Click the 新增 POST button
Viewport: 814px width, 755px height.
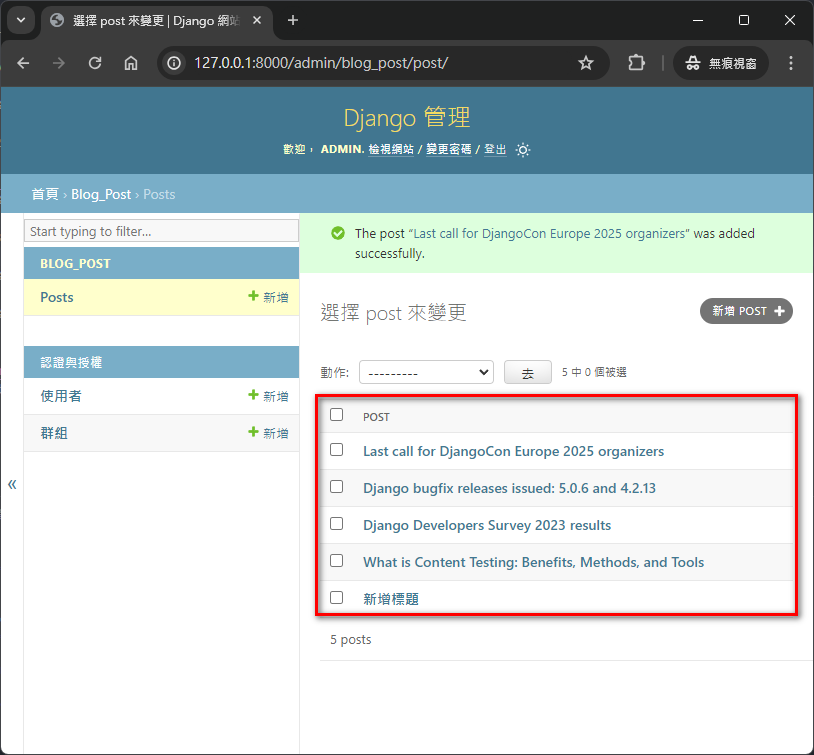click(746, 311)
